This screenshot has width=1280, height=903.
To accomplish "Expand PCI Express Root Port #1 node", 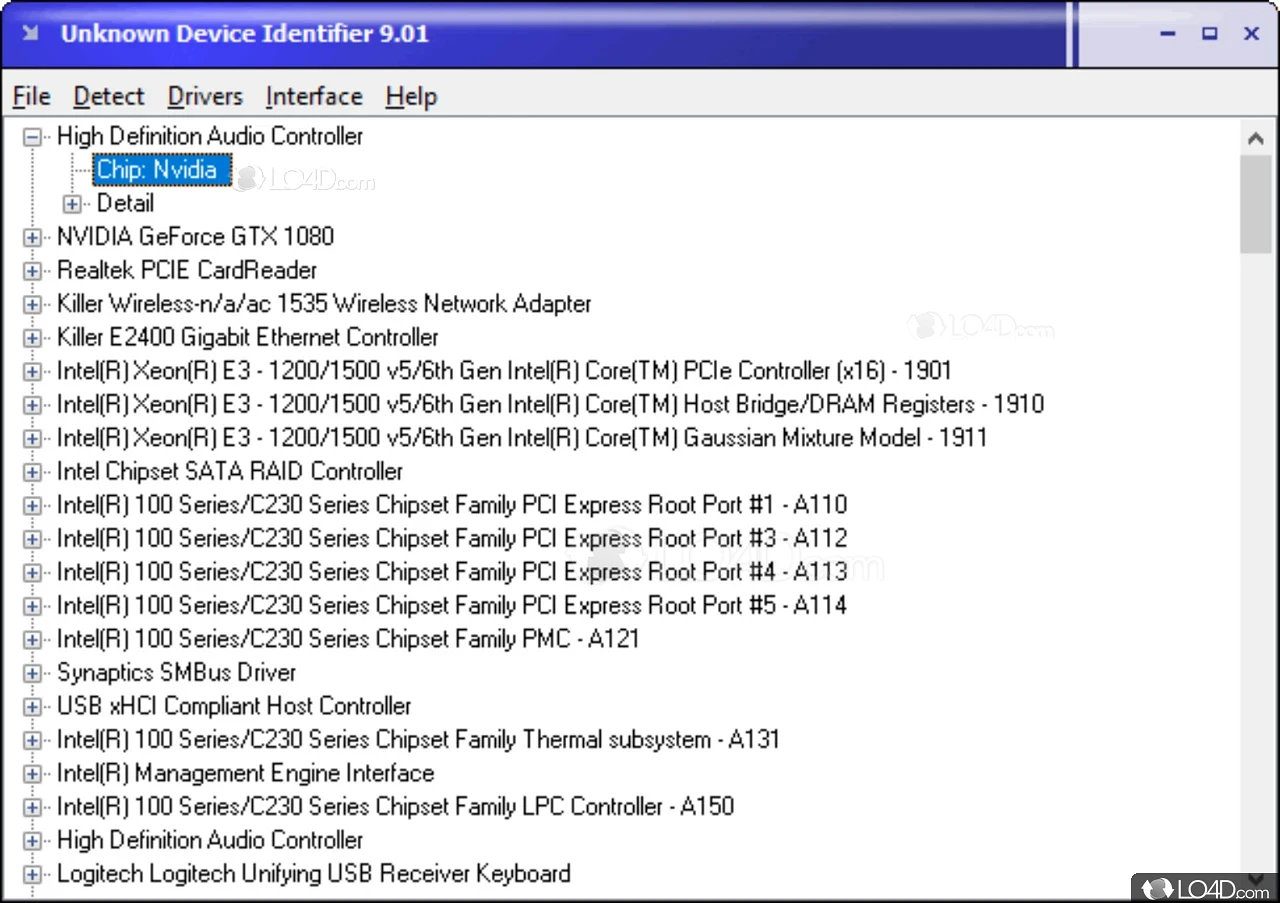I will coord(33,506).
